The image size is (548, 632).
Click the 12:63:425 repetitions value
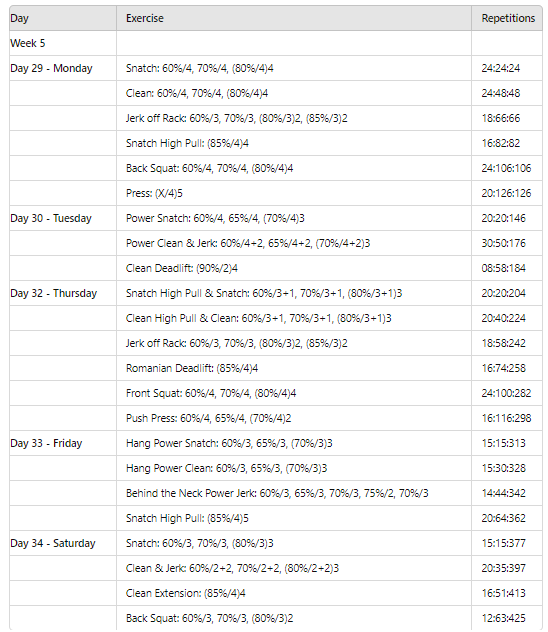tap(503, 618)
